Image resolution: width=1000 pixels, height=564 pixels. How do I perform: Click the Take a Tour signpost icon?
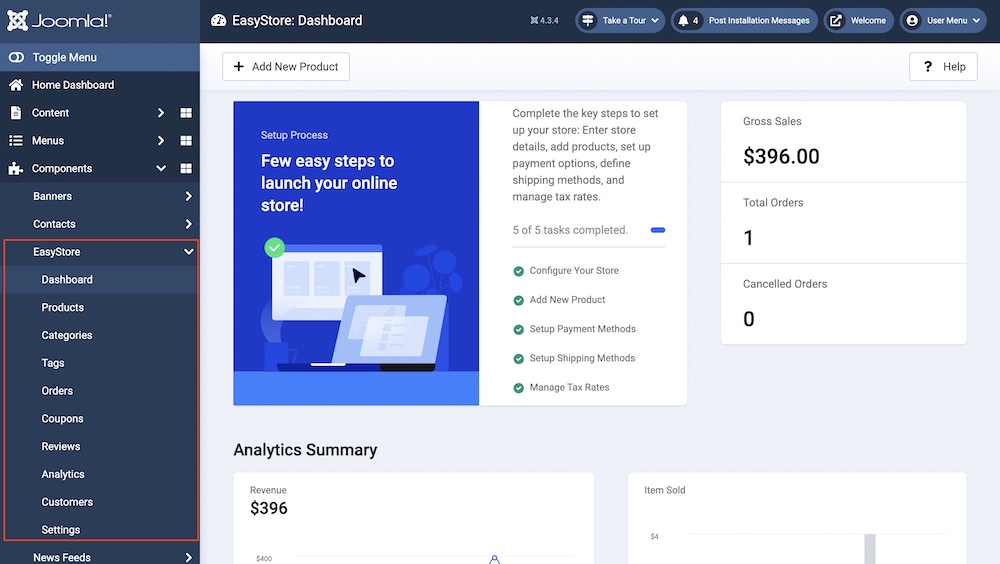click(x=588, y=20)
